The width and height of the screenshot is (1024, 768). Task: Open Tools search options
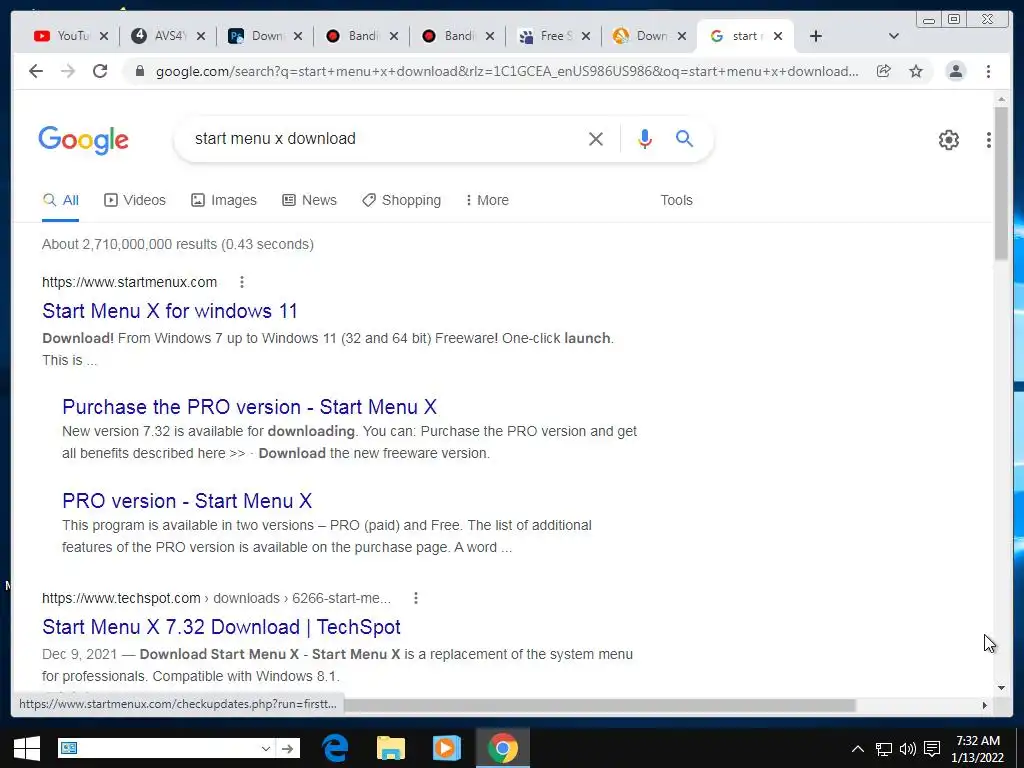coord(676,200)
